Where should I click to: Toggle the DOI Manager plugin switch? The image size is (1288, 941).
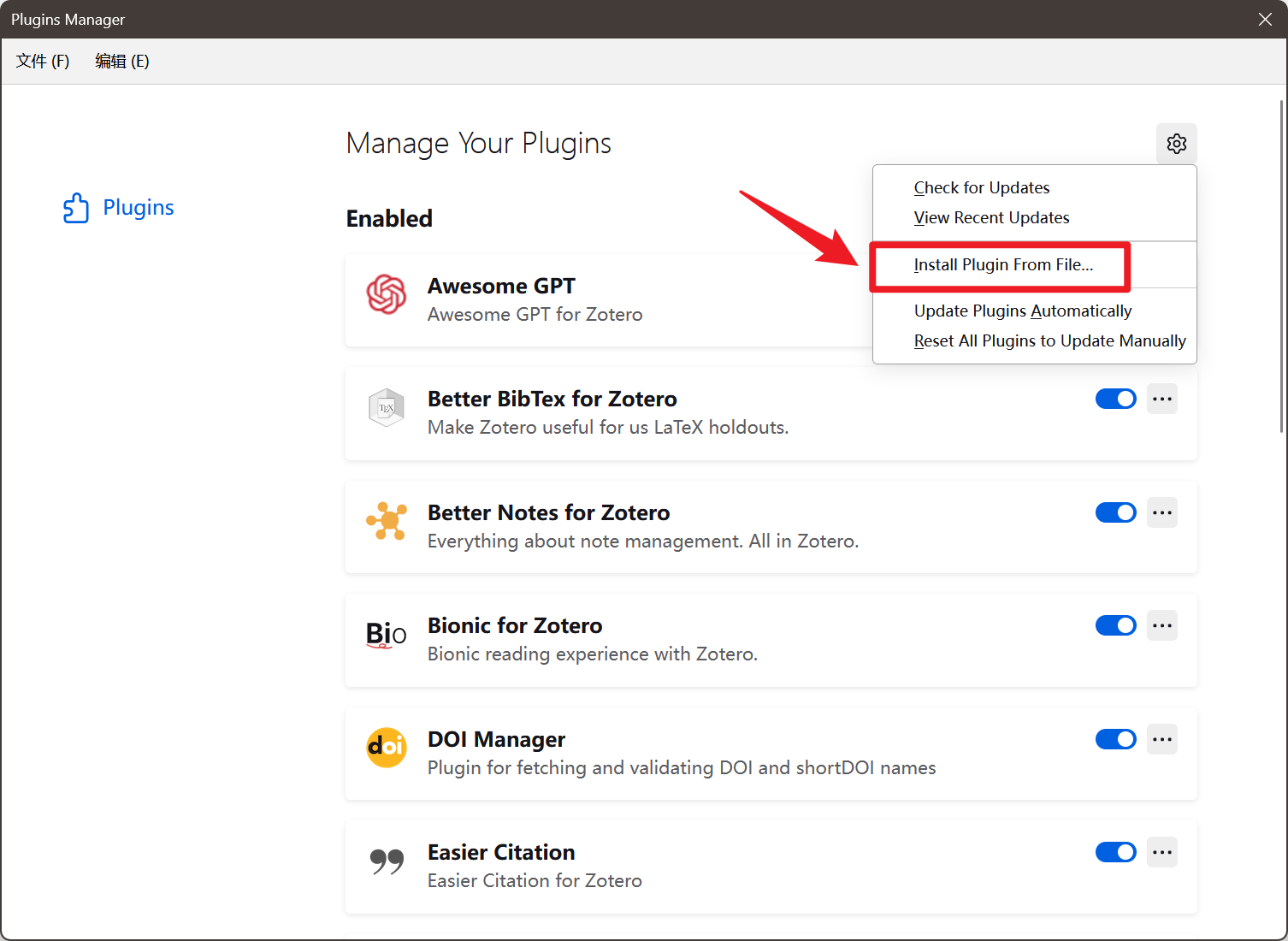click(x=1115, y=739)
